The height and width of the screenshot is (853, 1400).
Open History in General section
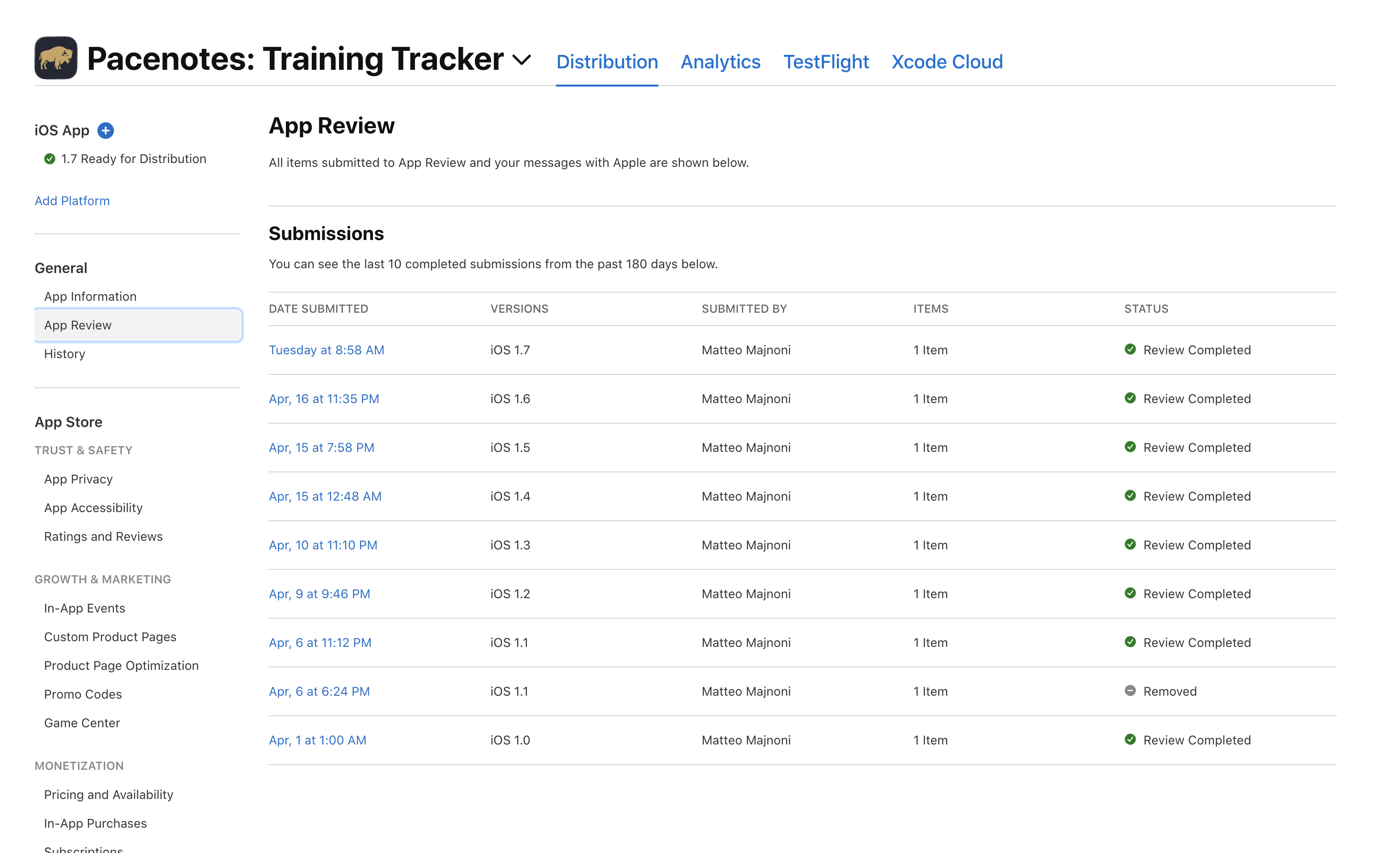tap(65, 354)
